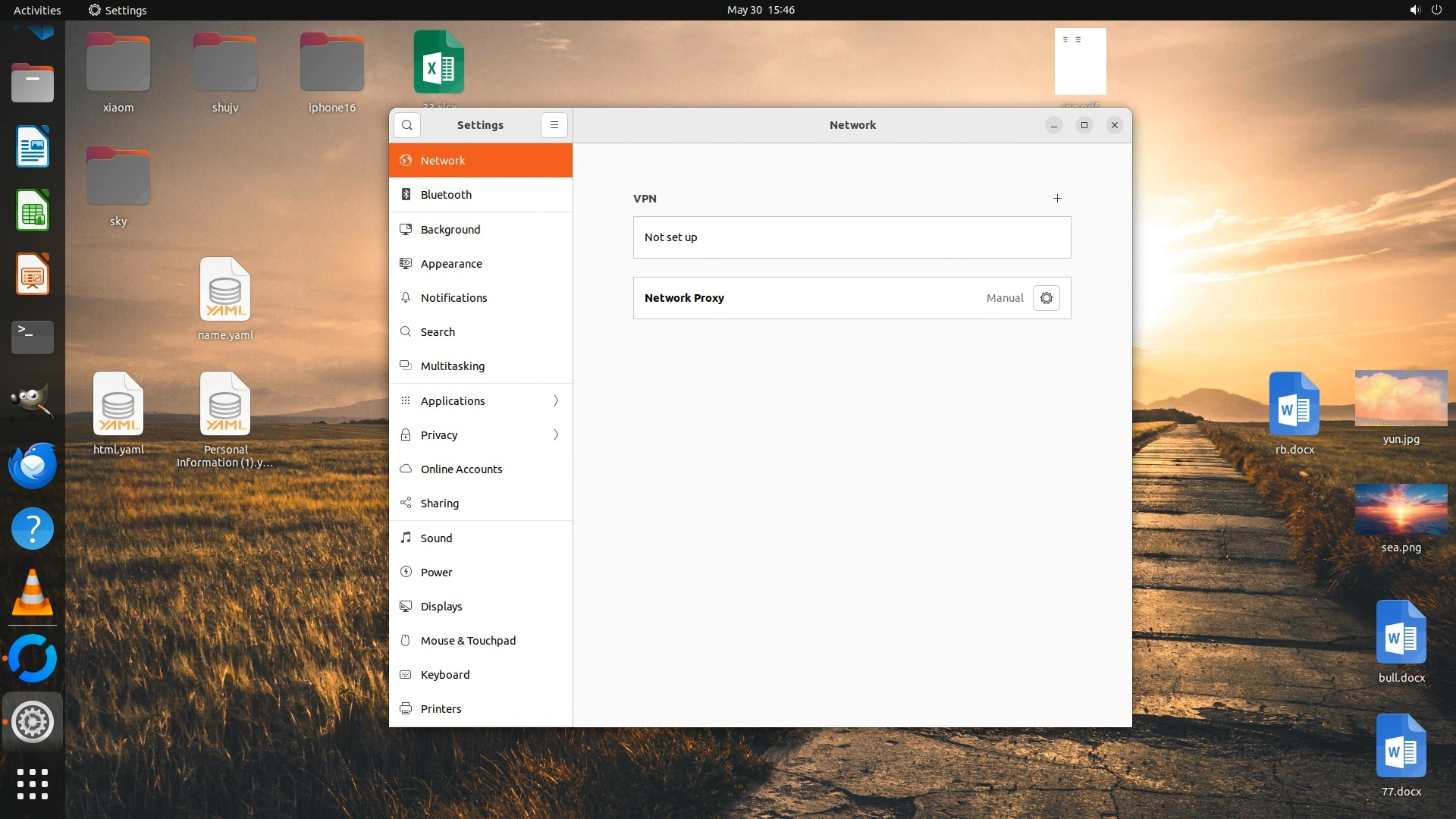This screenshot has height=819, width=1456.
Task: Select the yun.jpg desktop thumbnail
Action: click(1401, 399)
